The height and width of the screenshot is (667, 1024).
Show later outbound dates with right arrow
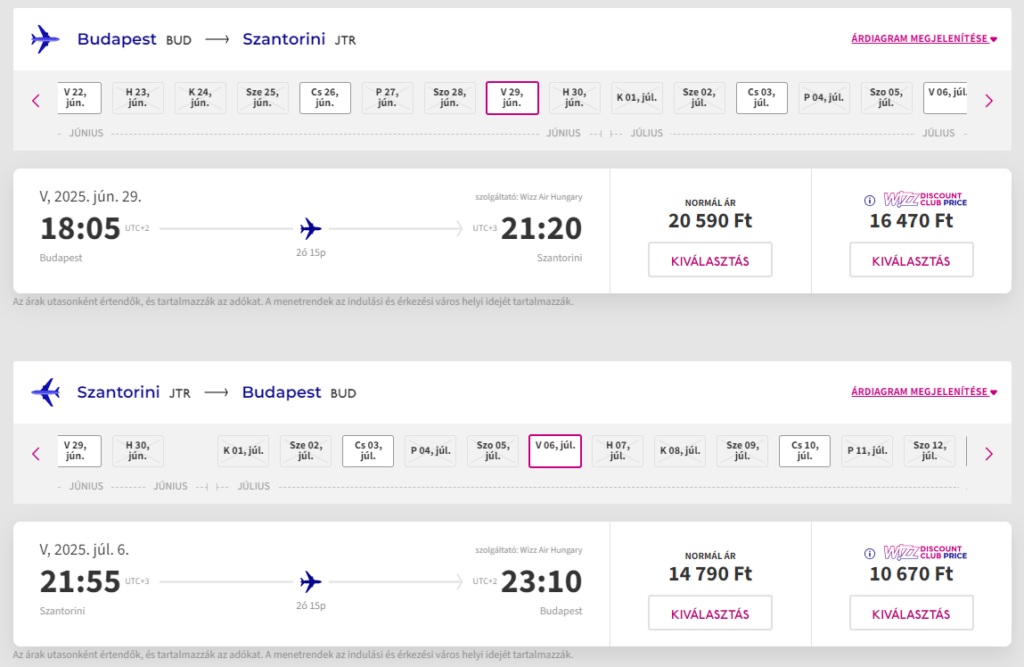(x=989, y=101)
